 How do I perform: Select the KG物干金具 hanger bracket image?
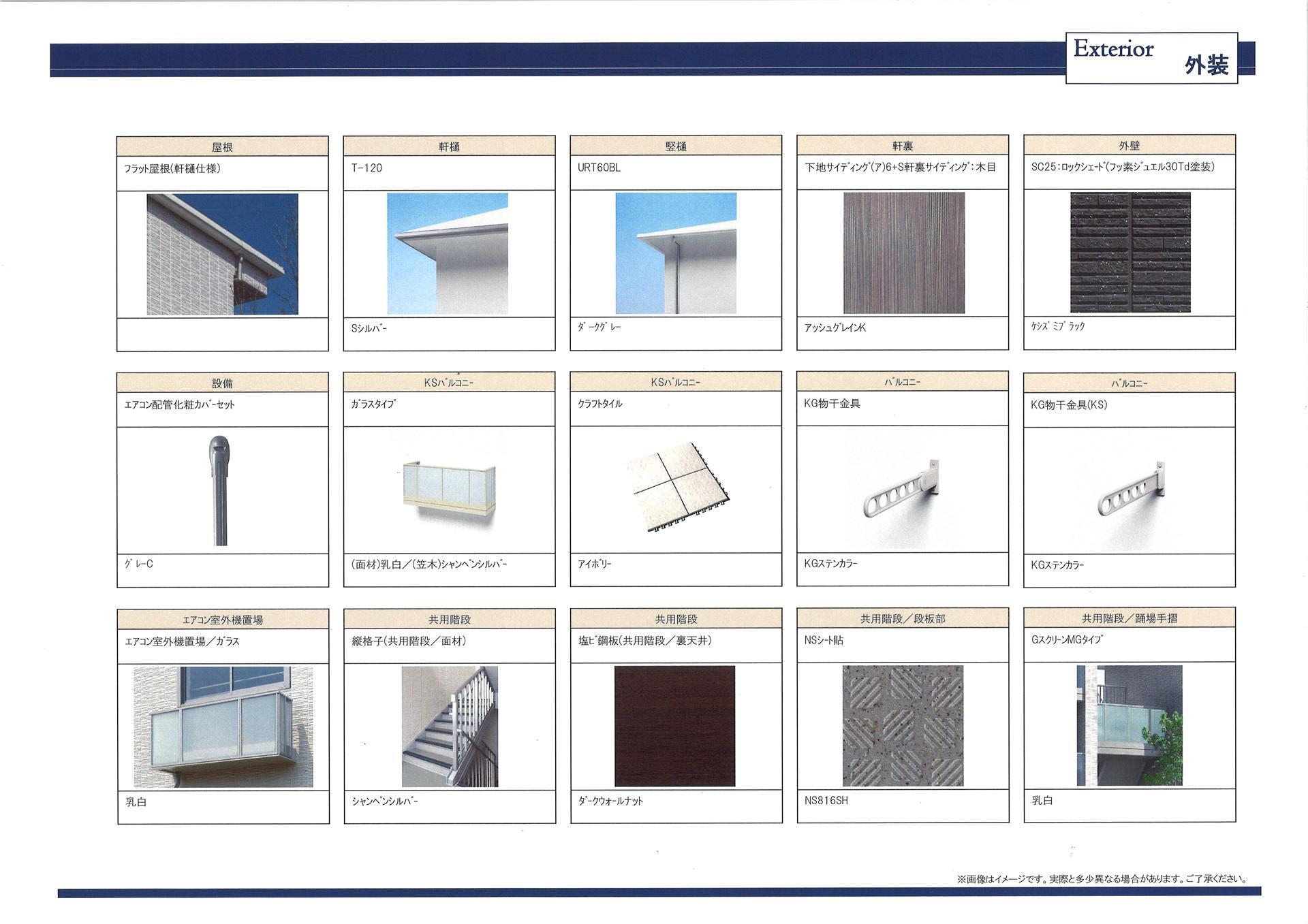click(x=901, y=490)
